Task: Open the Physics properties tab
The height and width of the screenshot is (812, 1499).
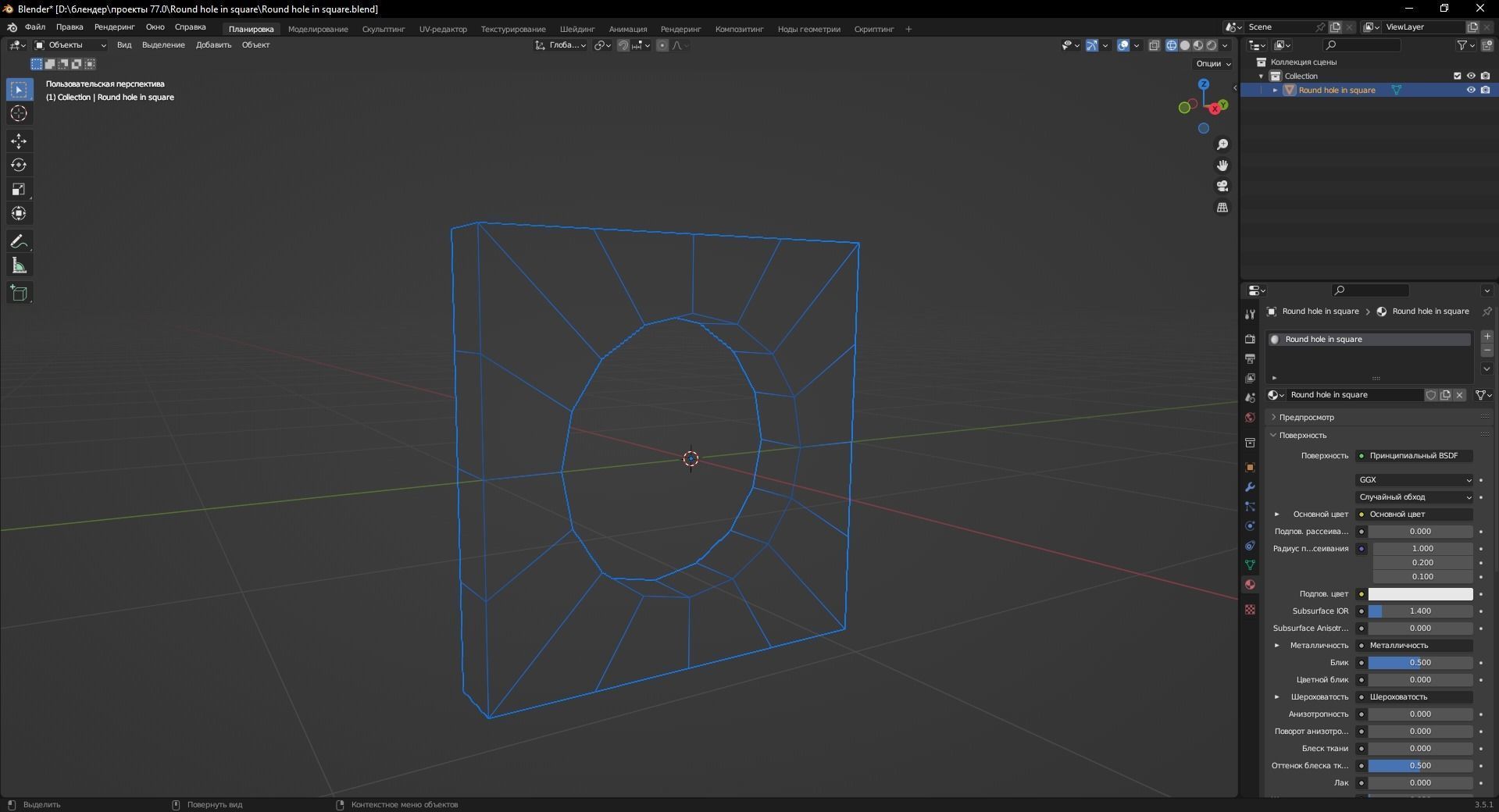Action: pos(1250,526)
